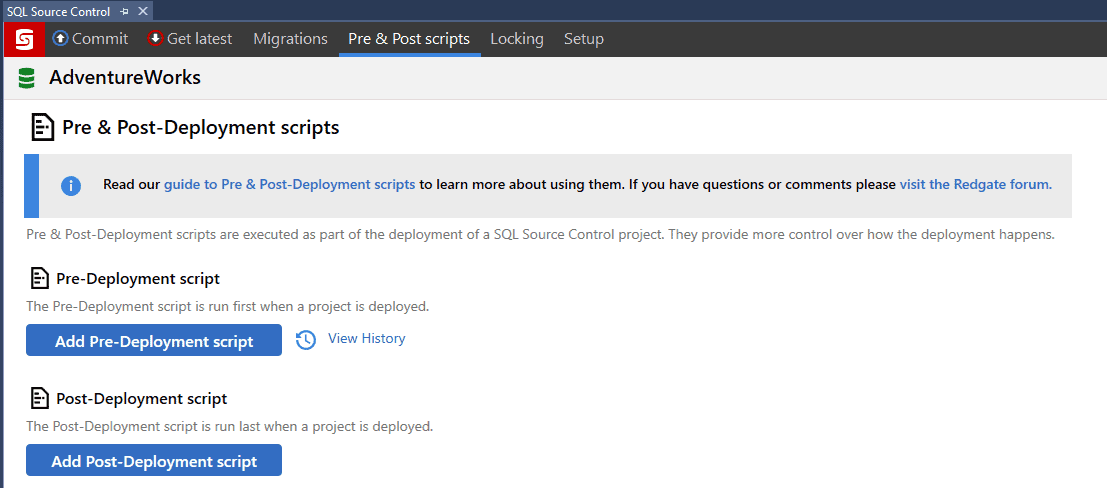Image resolution: width=1107 pixels, height=488 pixels.
Task: Toggle the pin icon on SQL Source Control tab
Action: click(x=124, y=11)
